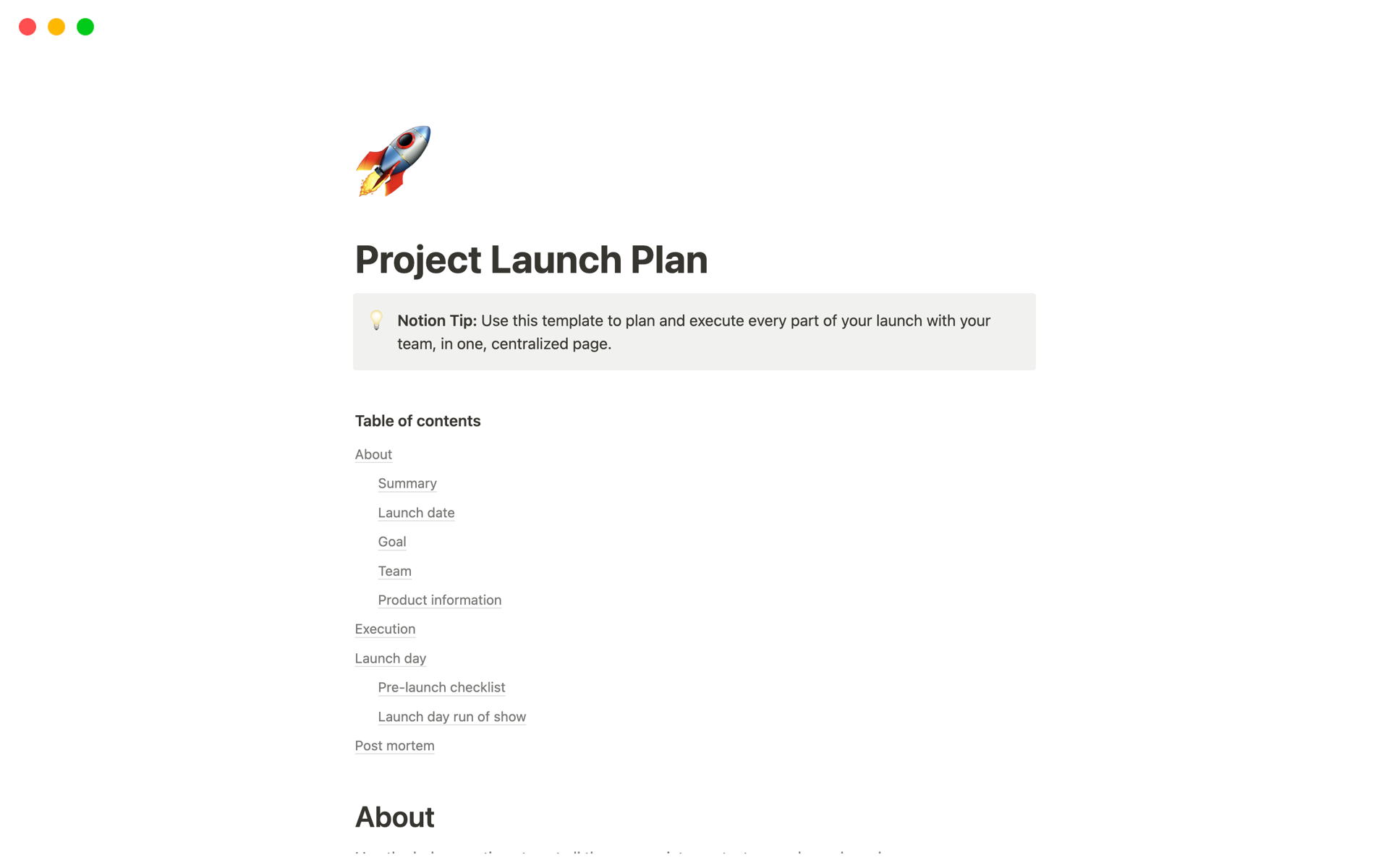The width and height of the screenshot is (1389, 868).
Task: Expand the Launch date section
Action: [416, 512]
